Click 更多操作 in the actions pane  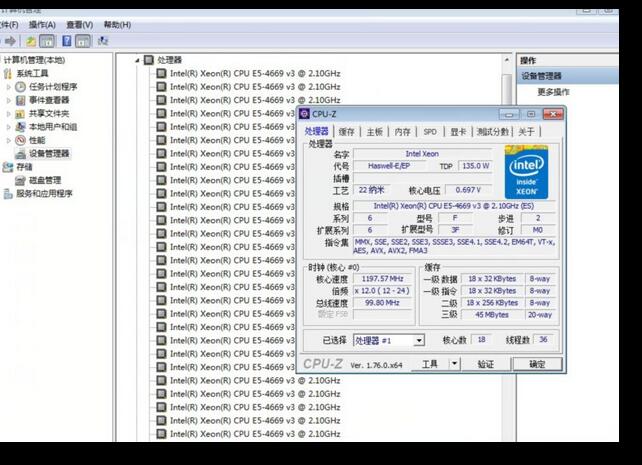pyautogui.click(x=553, y=92)
